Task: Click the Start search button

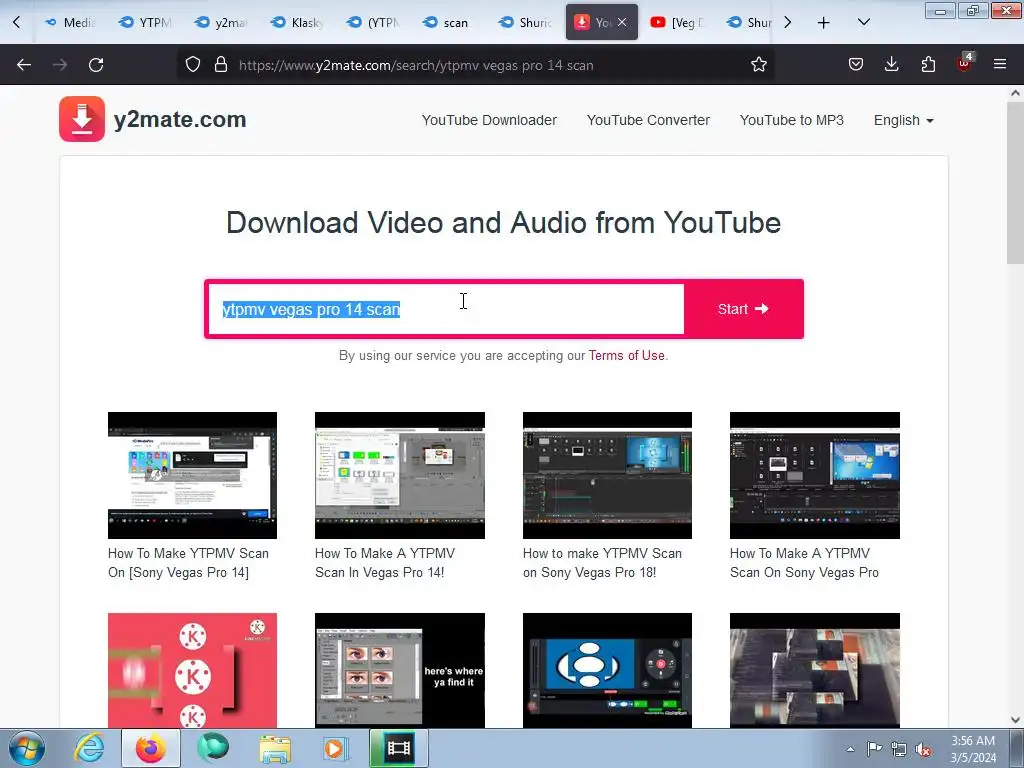Action: point(743,309)
